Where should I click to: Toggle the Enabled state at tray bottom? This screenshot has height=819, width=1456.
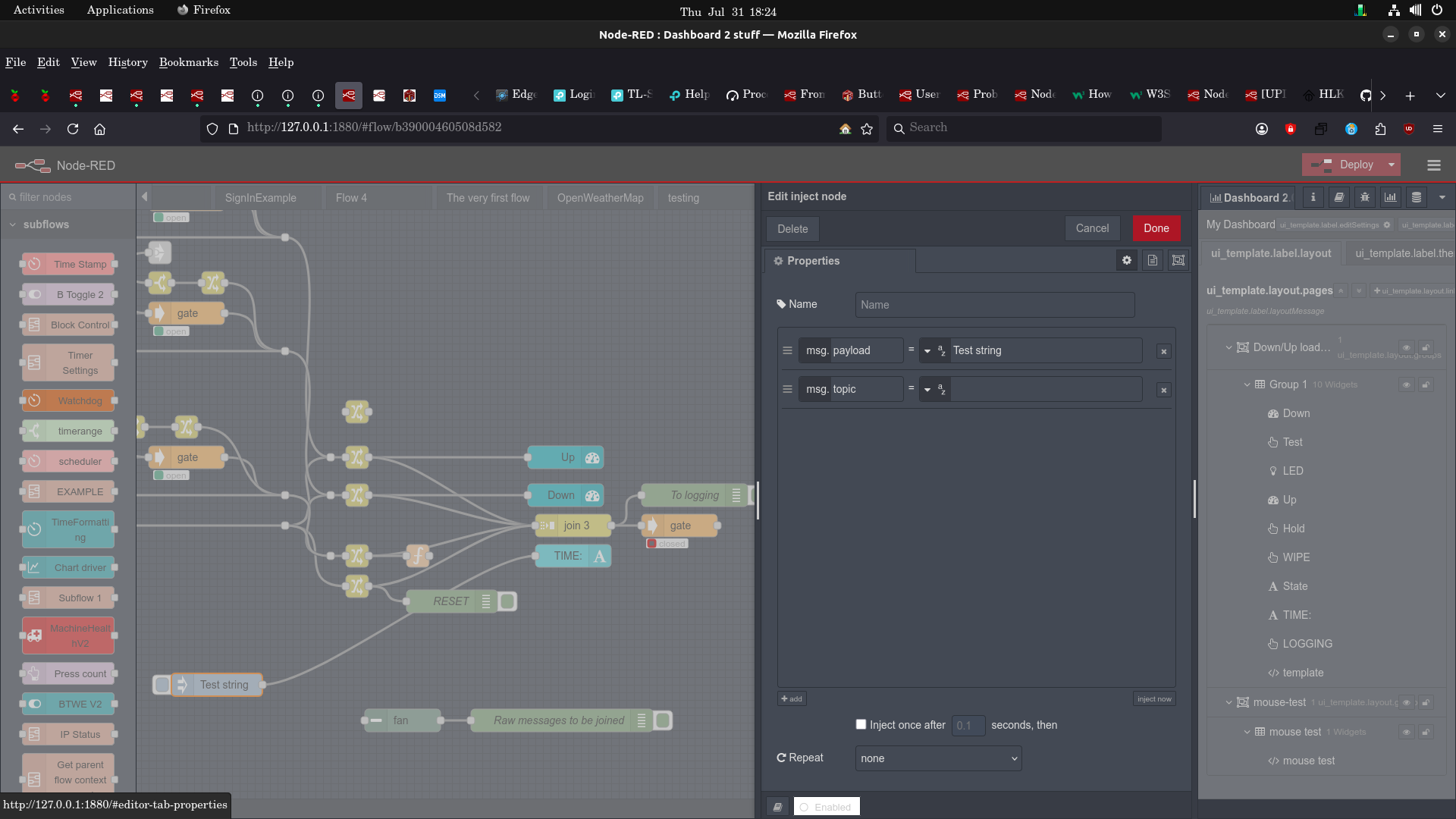(x=826, y=807)
